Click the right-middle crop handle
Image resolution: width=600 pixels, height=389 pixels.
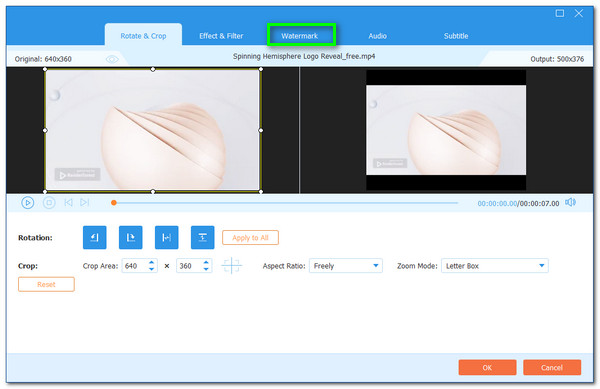click(x=261, y=130)
